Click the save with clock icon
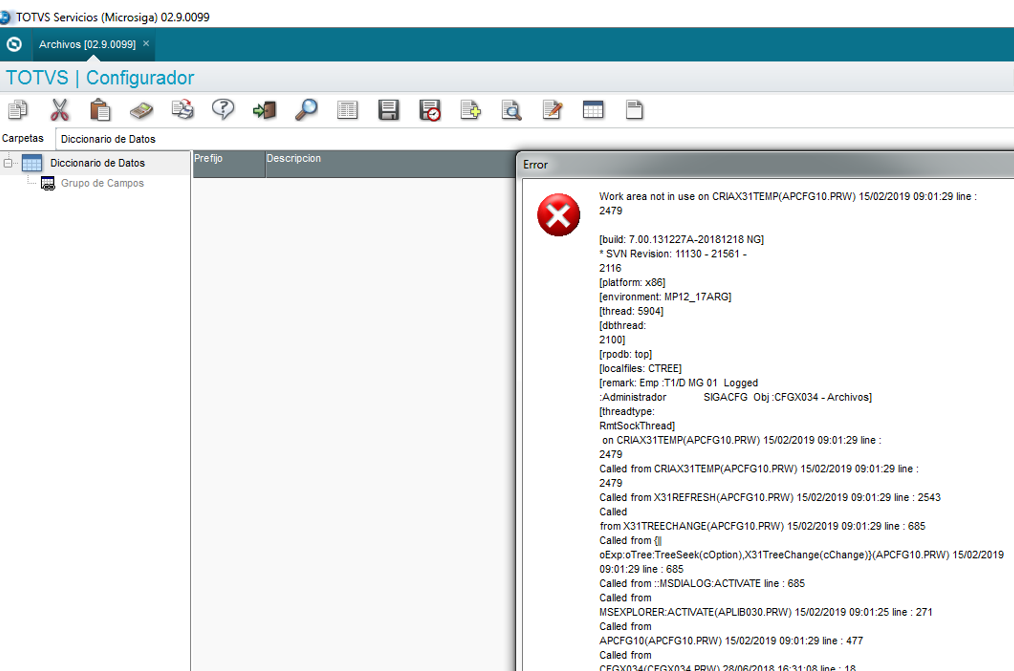 (430, 110)
